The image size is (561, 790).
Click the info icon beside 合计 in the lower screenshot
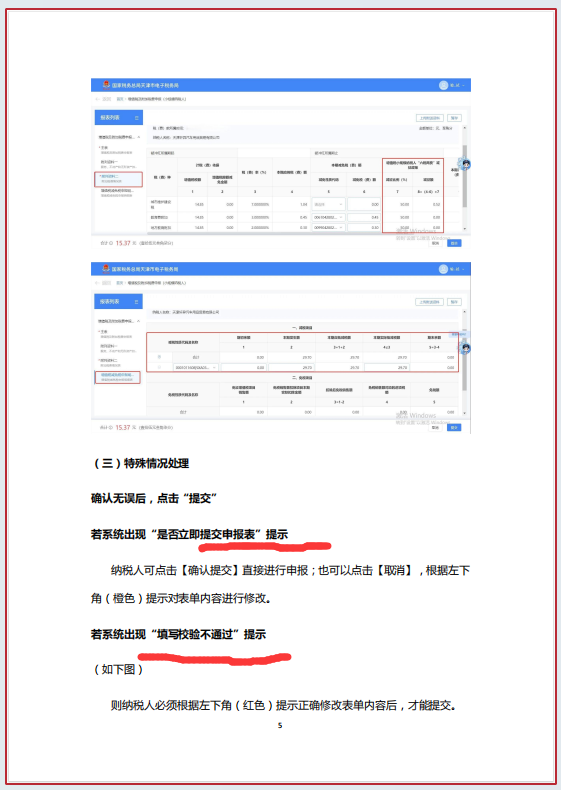[111, 427]
